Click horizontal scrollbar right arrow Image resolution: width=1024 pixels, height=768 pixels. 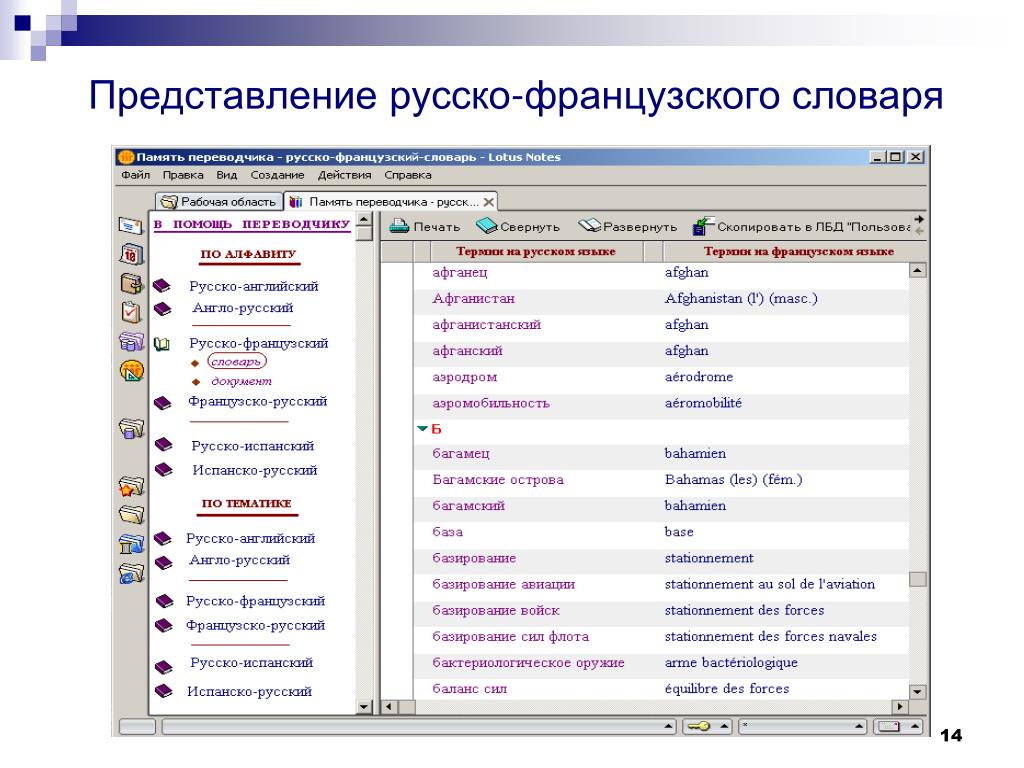tap(901, 707)
